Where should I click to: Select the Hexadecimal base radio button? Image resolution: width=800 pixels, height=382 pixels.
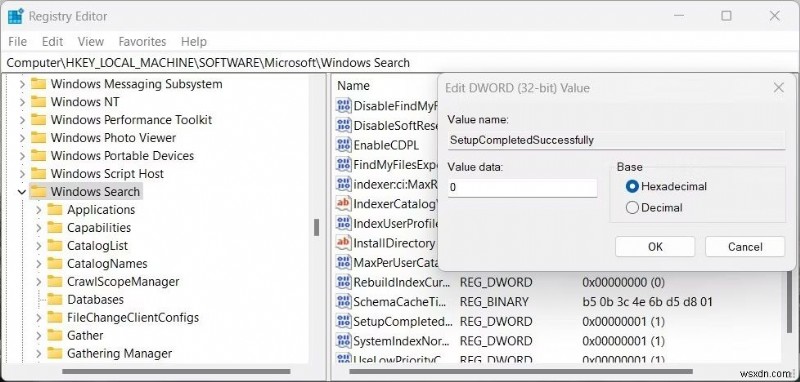(x=632, y=186)
